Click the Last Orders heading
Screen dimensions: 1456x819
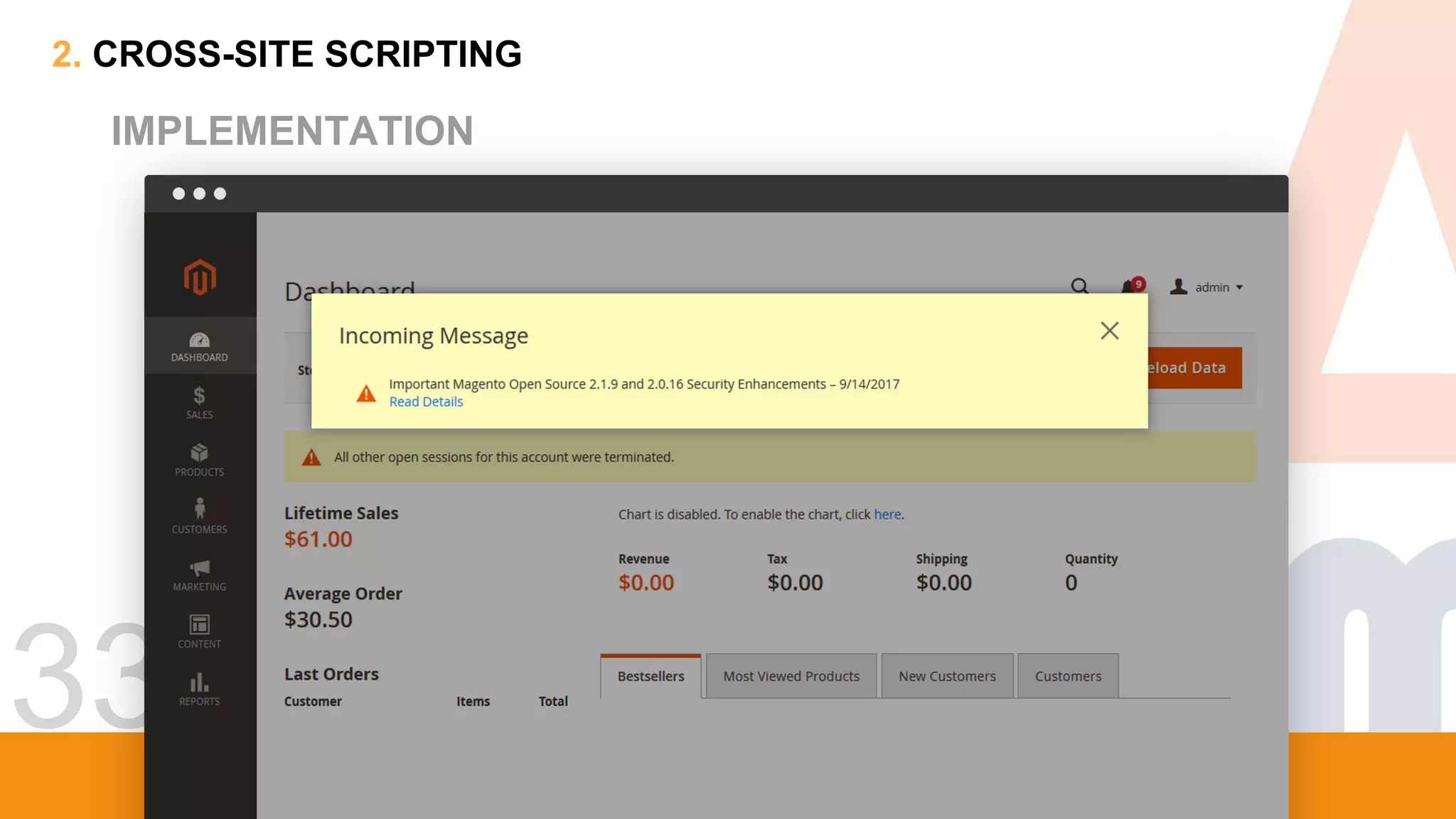pyautogui.click(x=331, y=674)
